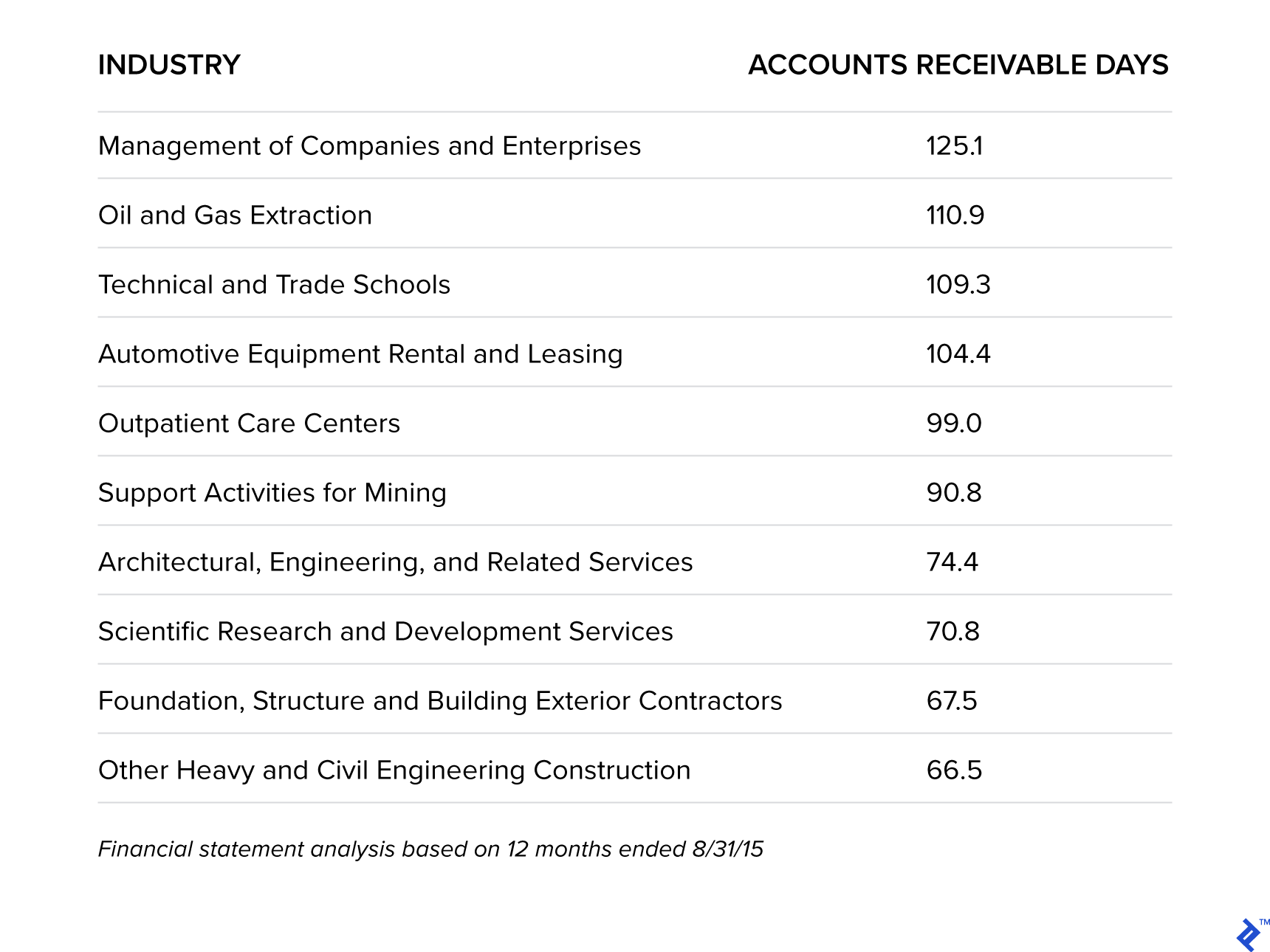Click the Outpatient Care Centers row label
The width and height of the screenshot is (1270, 952).
[x=249, y=424]
